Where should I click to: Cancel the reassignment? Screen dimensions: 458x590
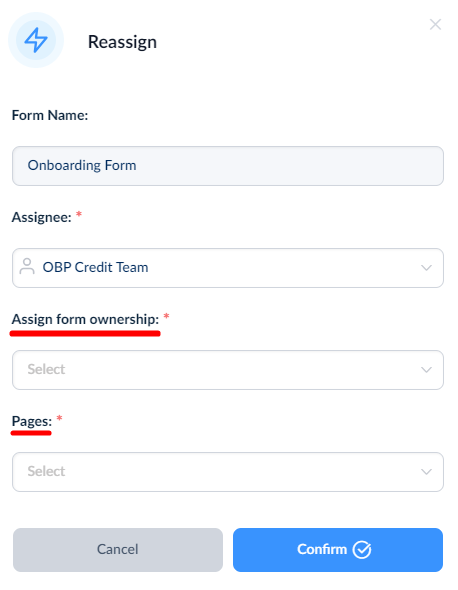[x=118, y=550]
